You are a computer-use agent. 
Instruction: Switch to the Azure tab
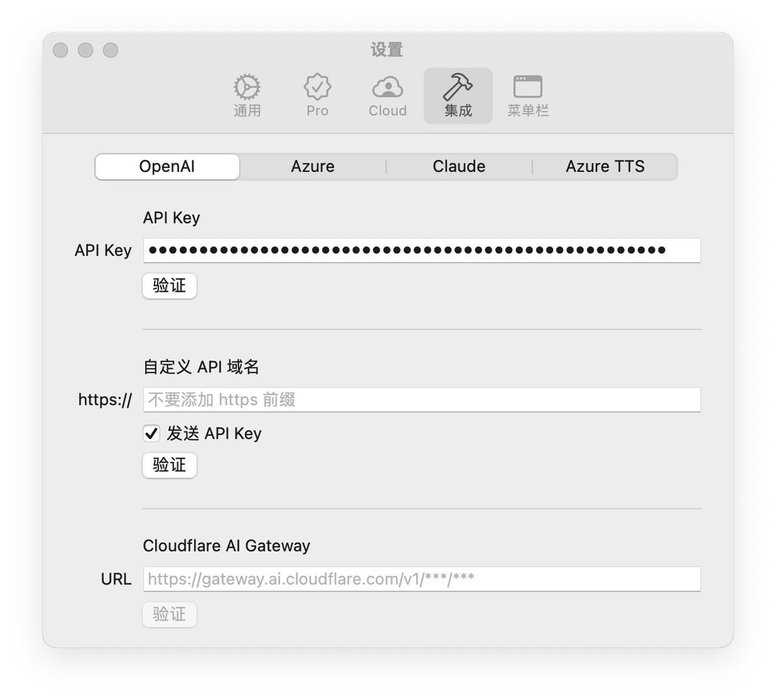313,167
